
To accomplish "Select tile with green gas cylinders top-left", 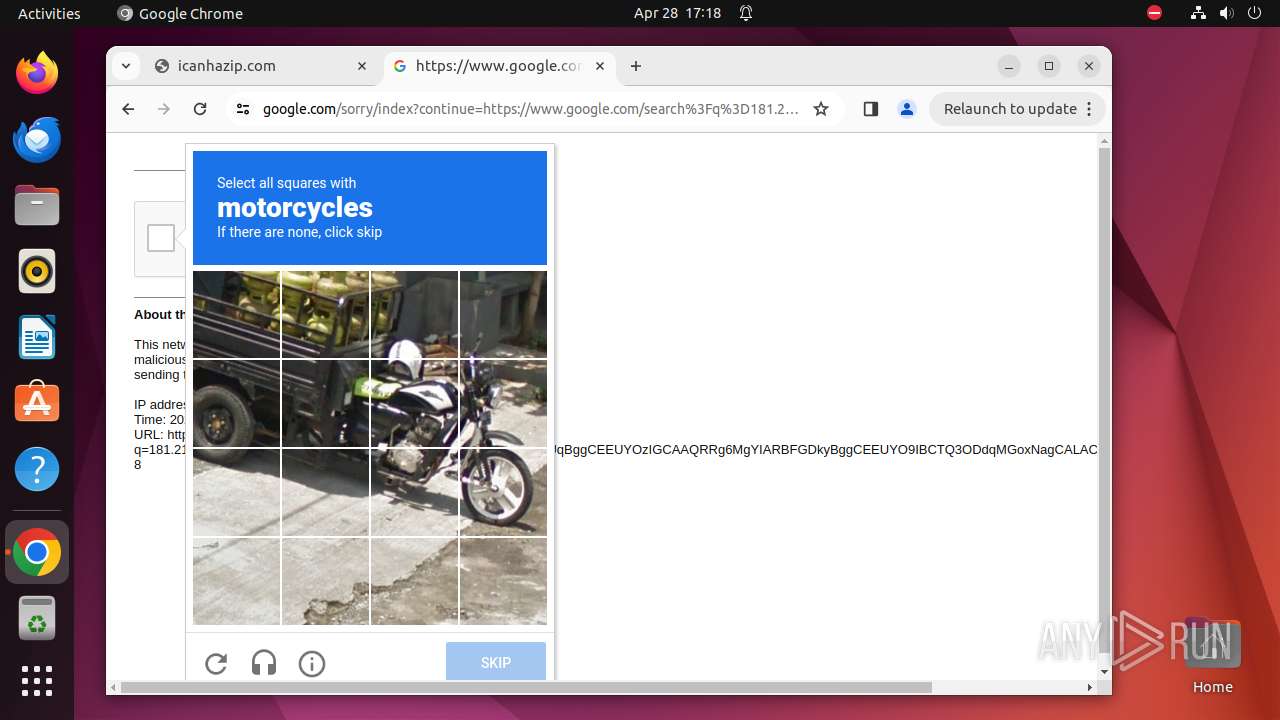I will click(236, 314).
